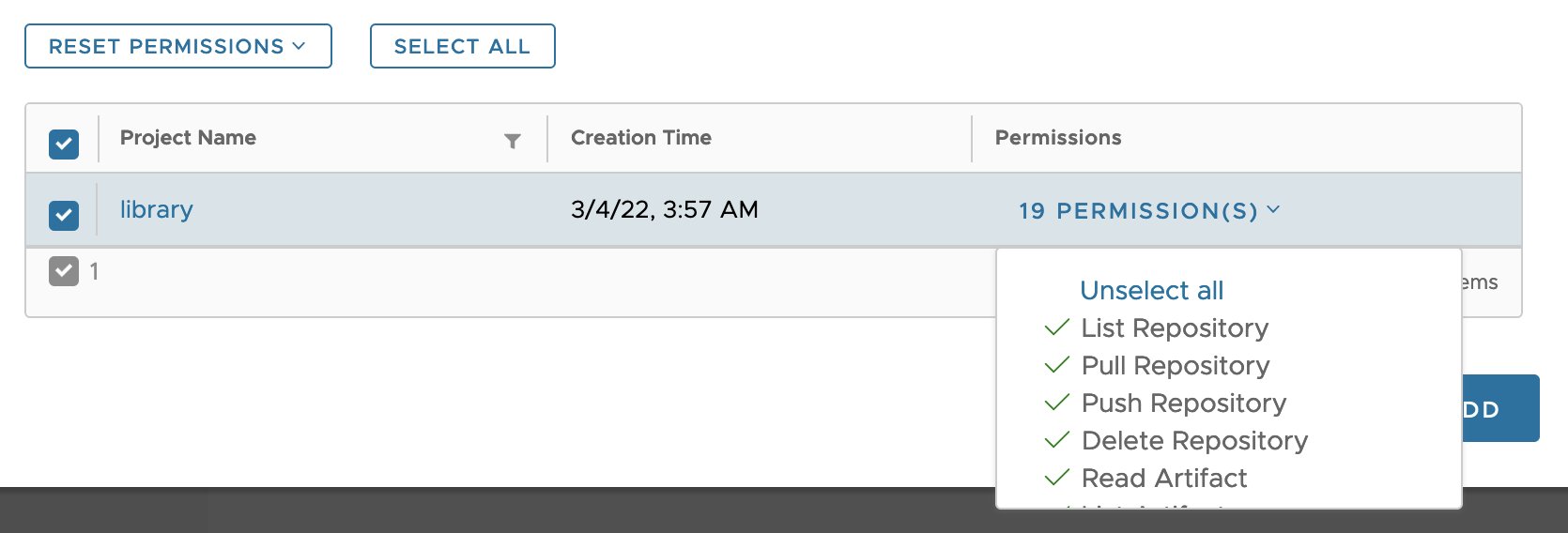This screenshot has height=533, width=1568.
Task: Click the filter icon in Project Name column
Action: pos(513,141)
